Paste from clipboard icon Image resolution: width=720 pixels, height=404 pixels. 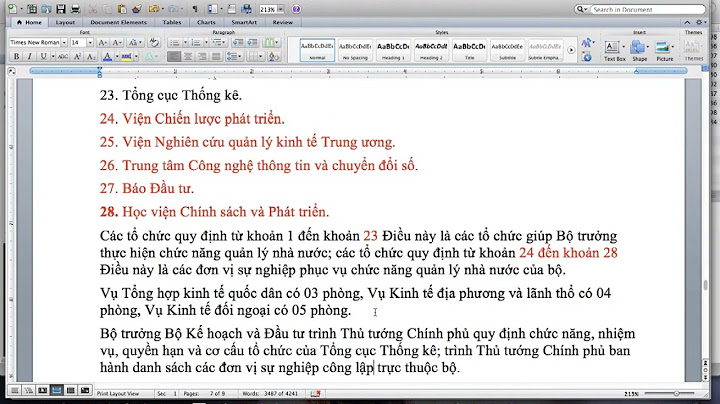(x=122, y=9)
